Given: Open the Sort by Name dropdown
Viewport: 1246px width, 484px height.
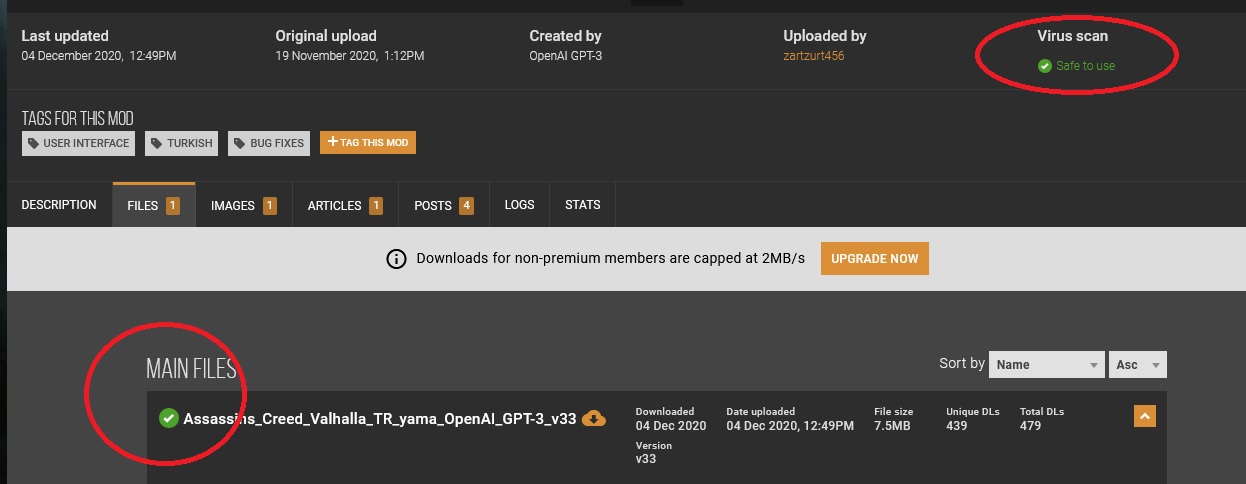Looking at the screenshot, I should click(1046, 365).
